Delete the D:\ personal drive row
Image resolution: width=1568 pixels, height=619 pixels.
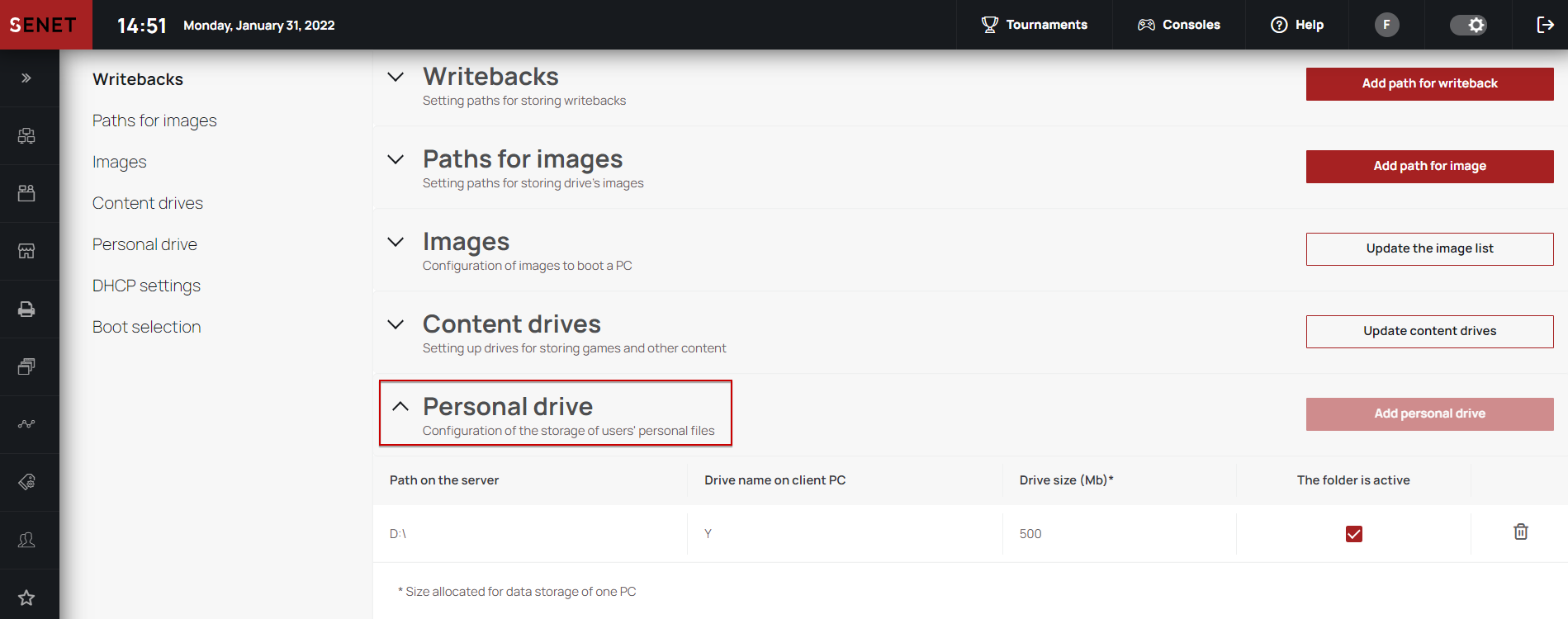point(1520,532)
